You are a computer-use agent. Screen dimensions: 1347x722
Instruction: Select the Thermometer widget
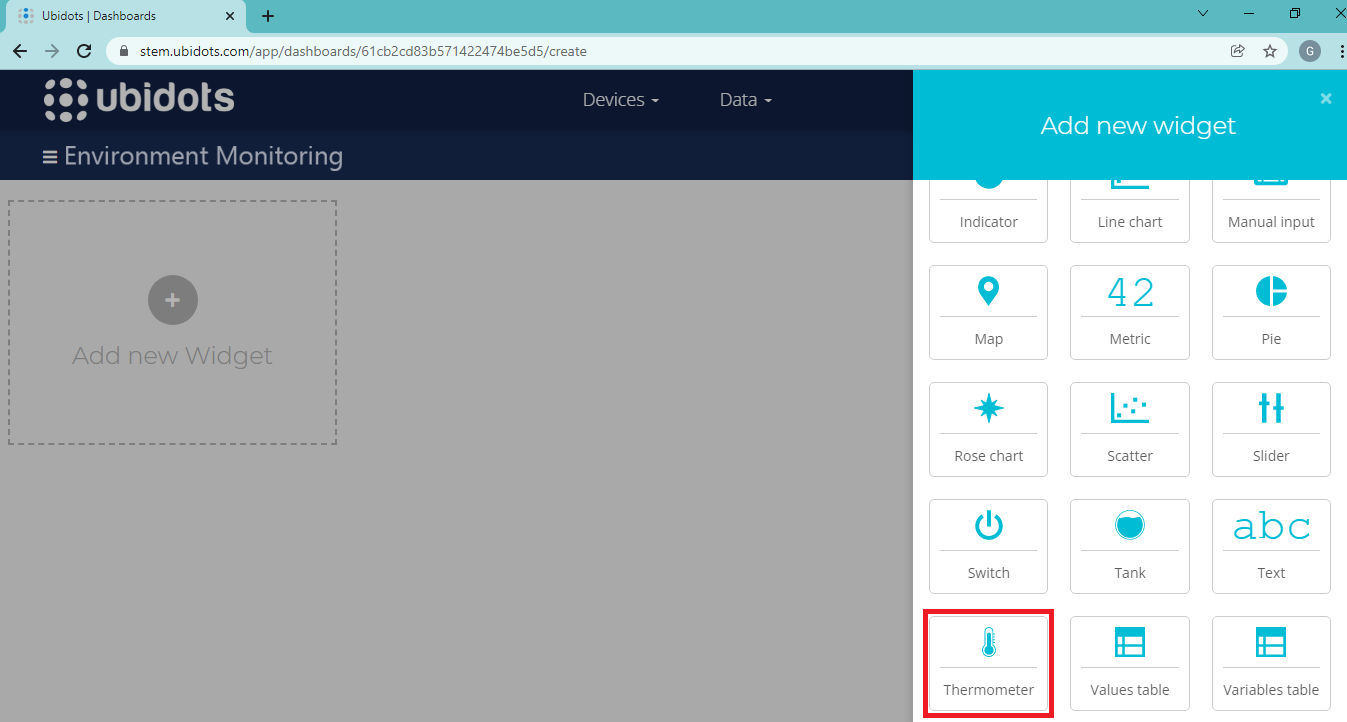click(x=988, y=664)
